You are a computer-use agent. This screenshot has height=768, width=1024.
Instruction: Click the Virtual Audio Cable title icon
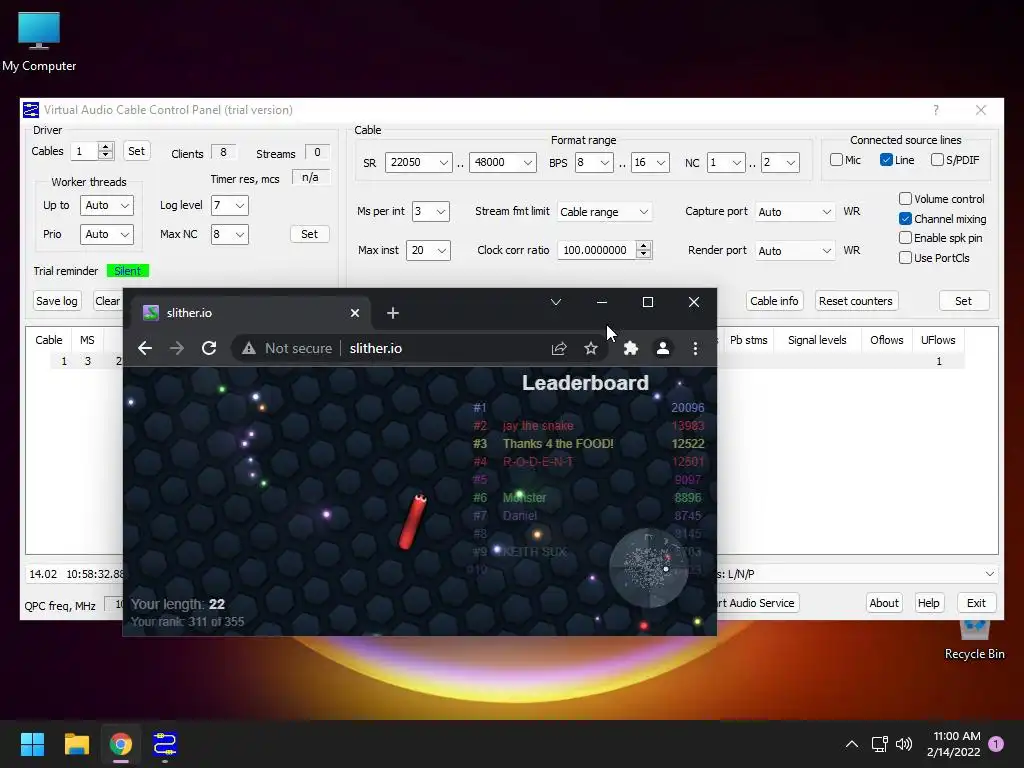pos(31,110)
